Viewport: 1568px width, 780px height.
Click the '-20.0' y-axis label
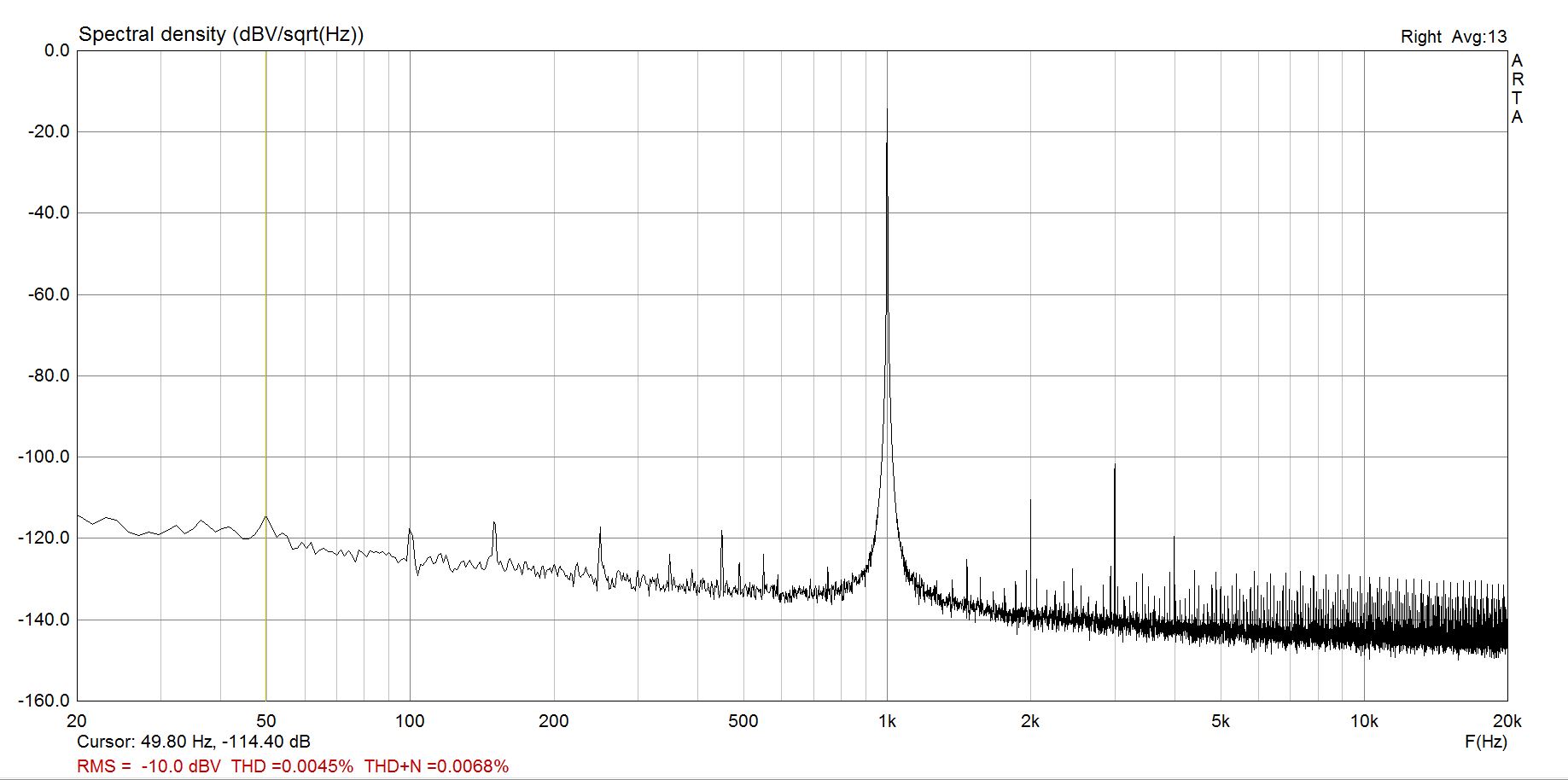48,131
